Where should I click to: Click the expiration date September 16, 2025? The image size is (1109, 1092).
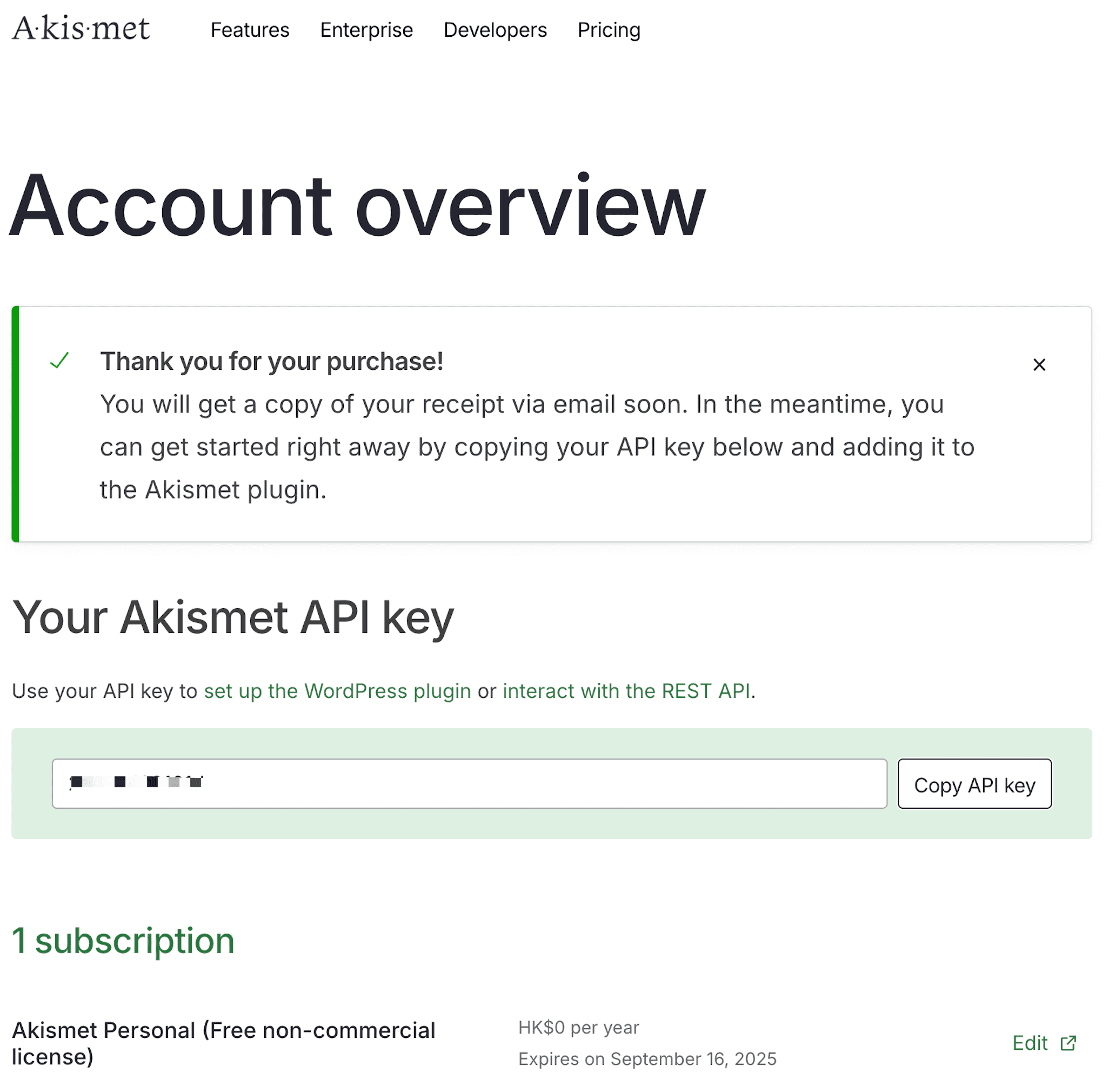(x=647, y=1058)
